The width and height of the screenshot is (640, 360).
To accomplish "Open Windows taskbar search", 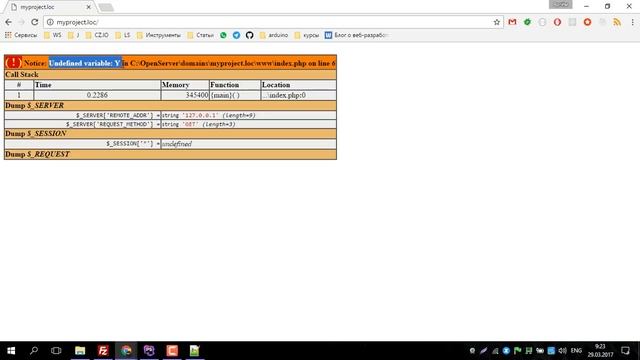I will click(x=34, y=351).
